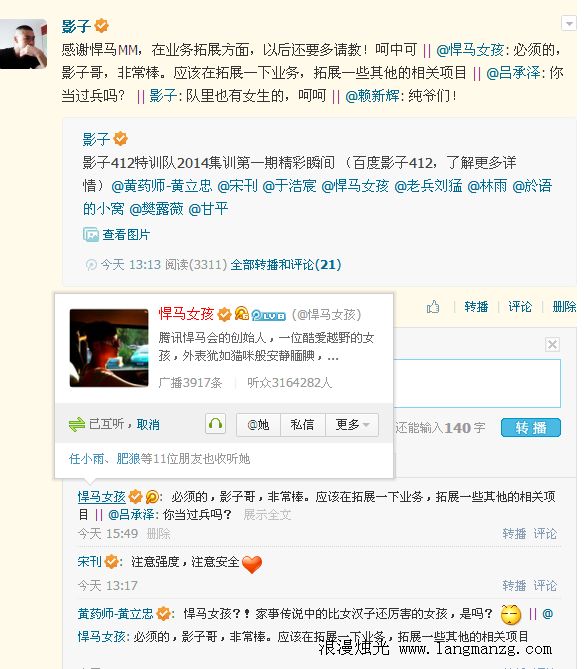Click the 转播 link in action bar

tap(476, 306)
